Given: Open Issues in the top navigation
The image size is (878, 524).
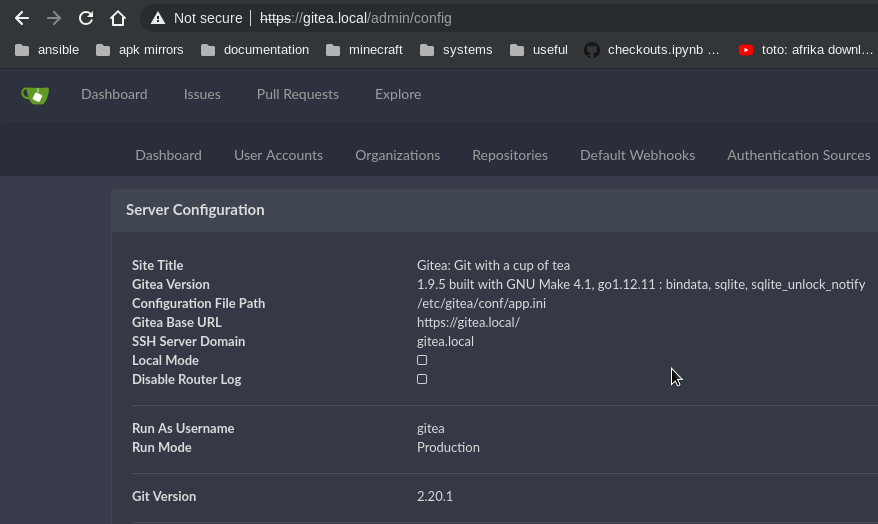Looking at the screenshot, I should click(x=202, y=94).
